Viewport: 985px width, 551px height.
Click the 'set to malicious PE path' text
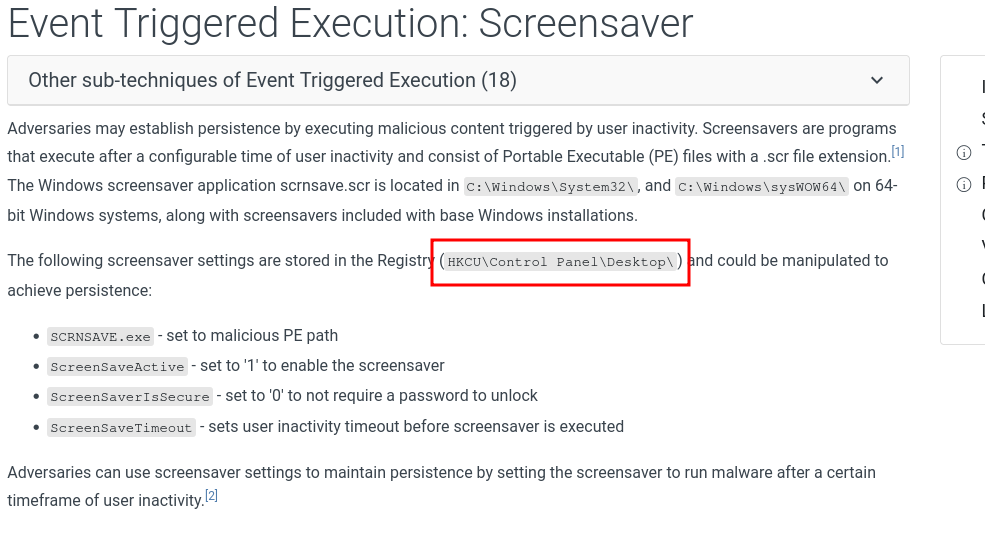252,336
